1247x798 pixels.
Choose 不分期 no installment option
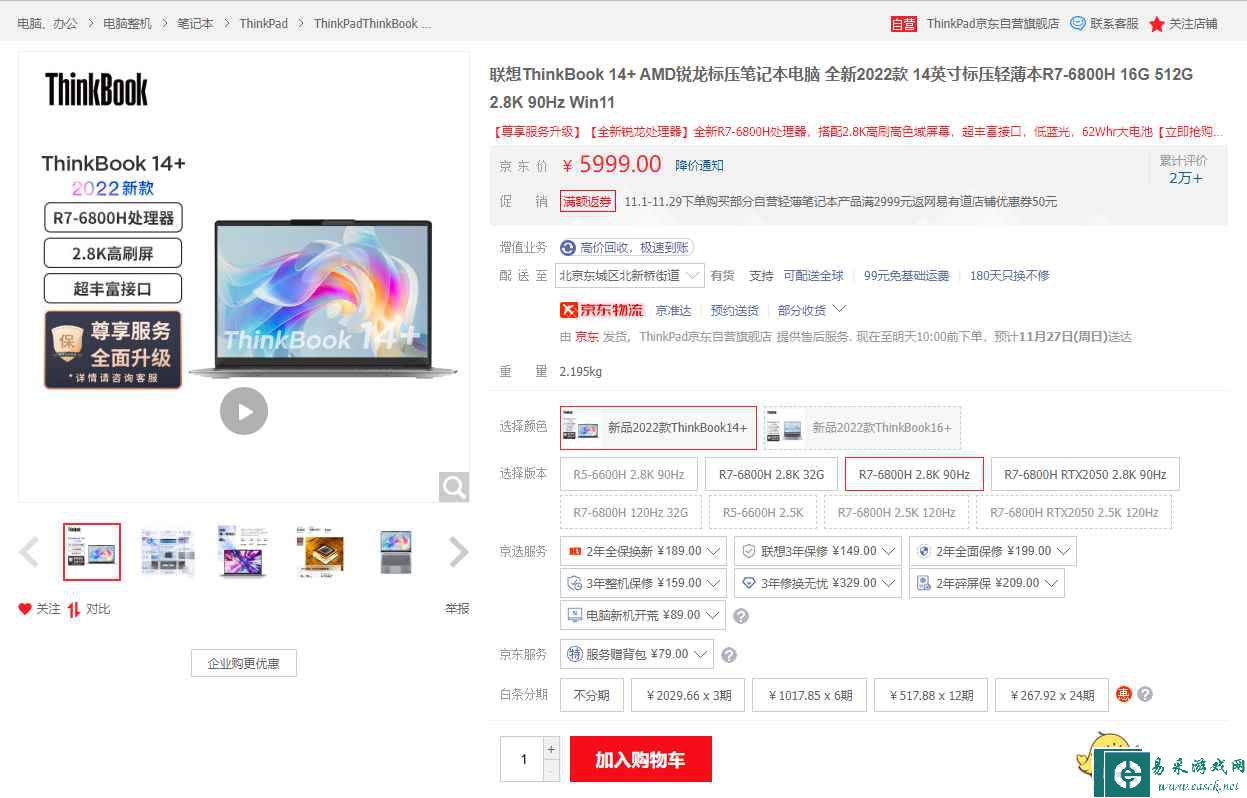[592, 695]
